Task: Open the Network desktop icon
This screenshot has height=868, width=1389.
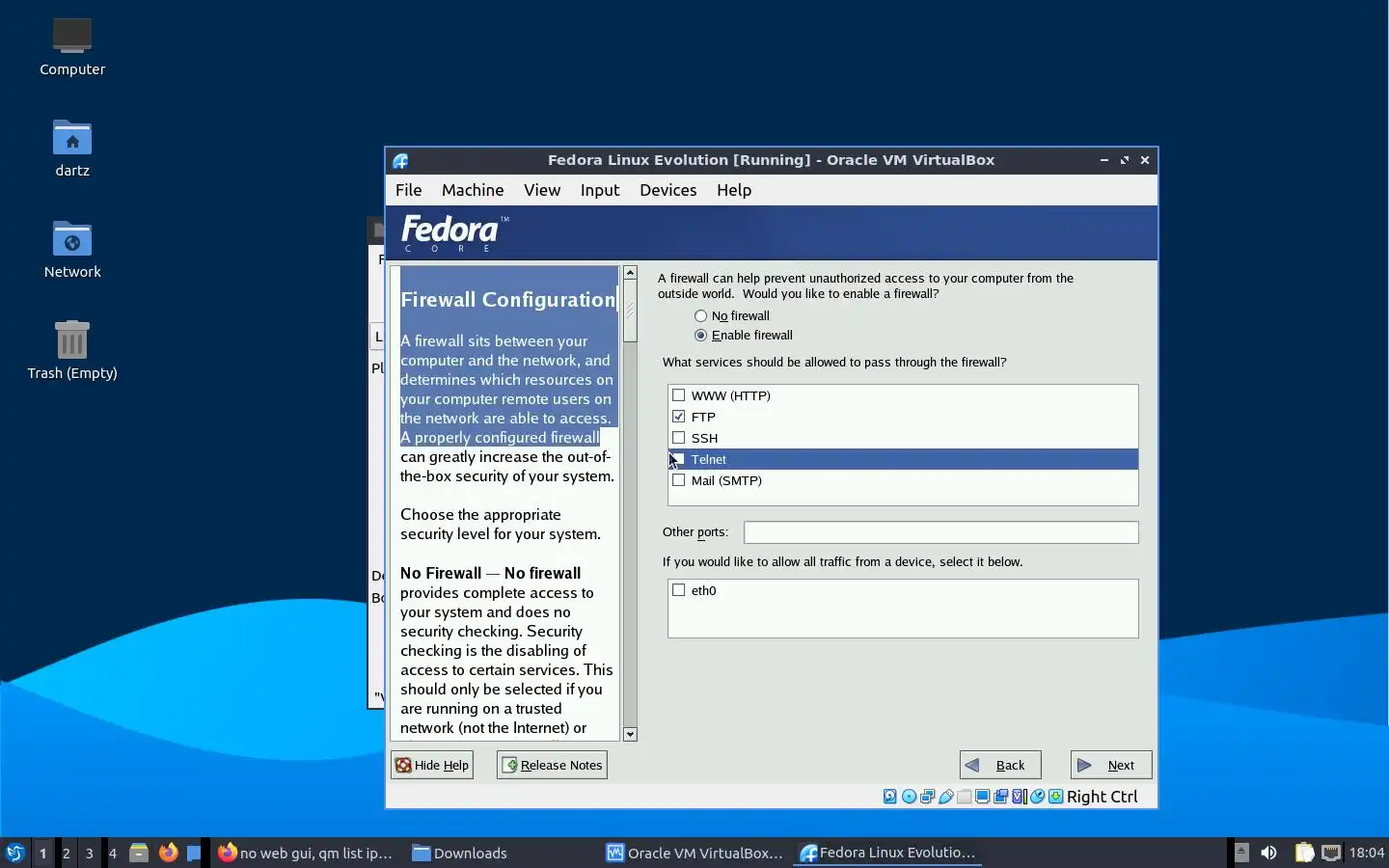Action: pyautogui.click(x=72, y=249)
